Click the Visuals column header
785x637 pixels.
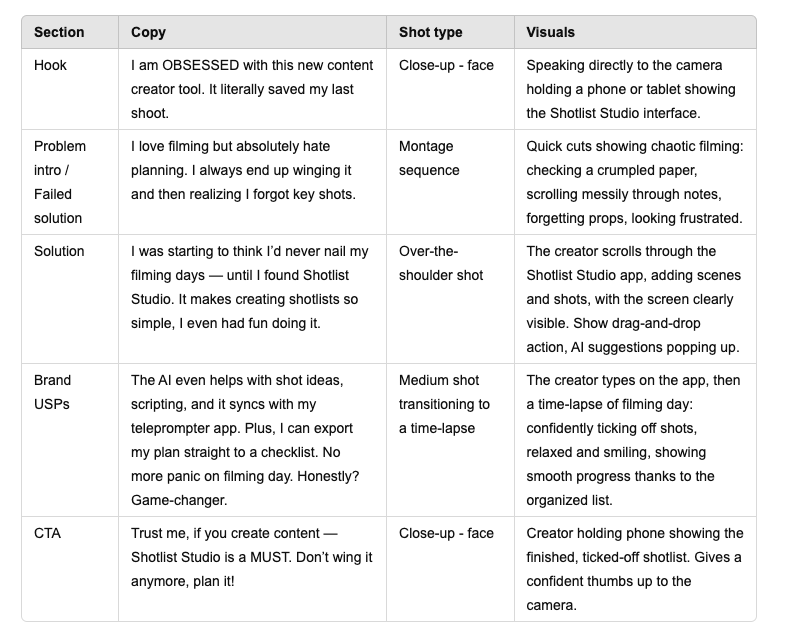pyautogui.click(x=550, y=32)
